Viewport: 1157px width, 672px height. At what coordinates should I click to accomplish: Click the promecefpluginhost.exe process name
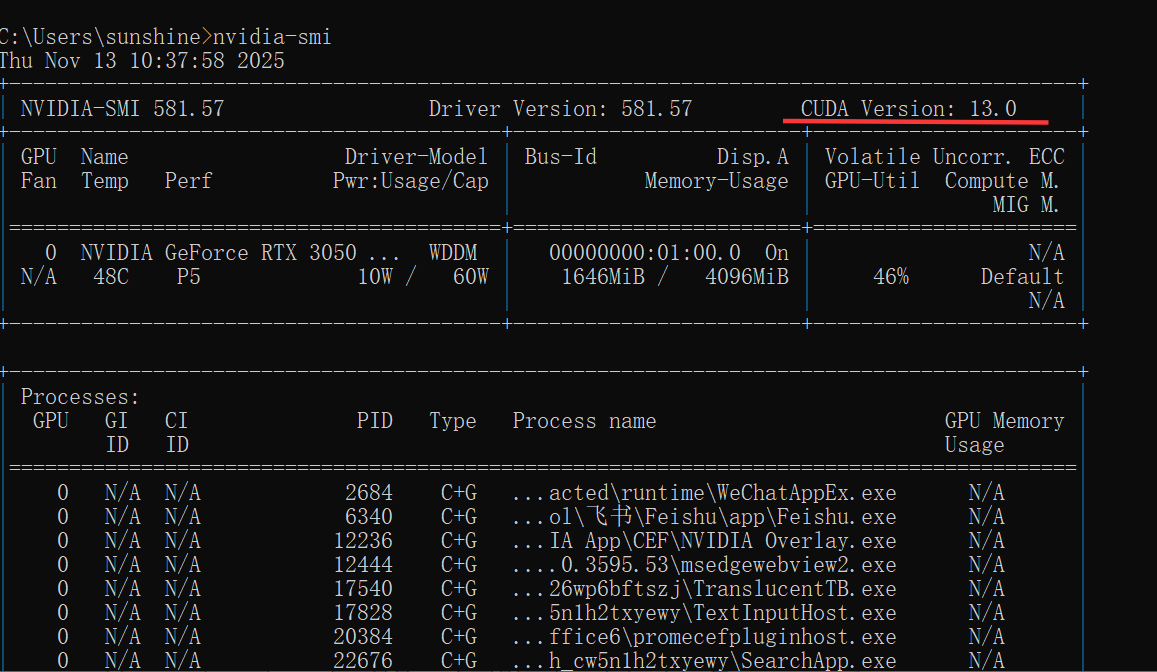[764, 637]
